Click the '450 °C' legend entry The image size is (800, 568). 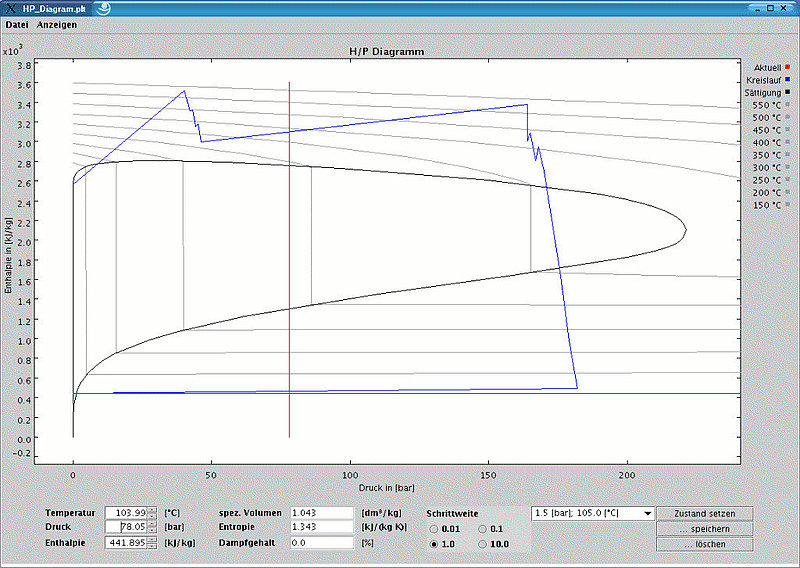[771, 130]
